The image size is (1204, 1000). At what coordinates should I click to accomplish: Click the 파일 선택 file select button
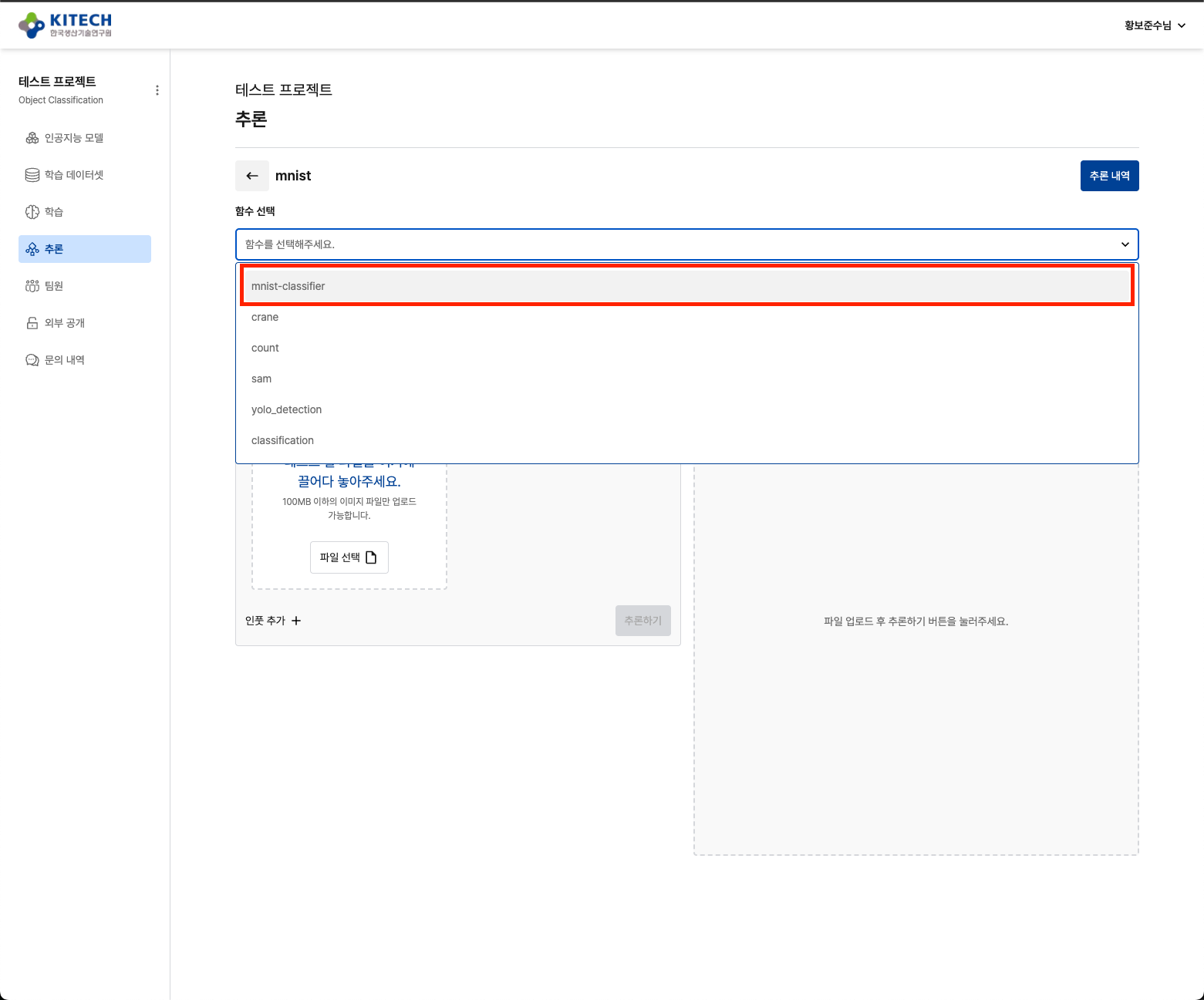(349, 557)
